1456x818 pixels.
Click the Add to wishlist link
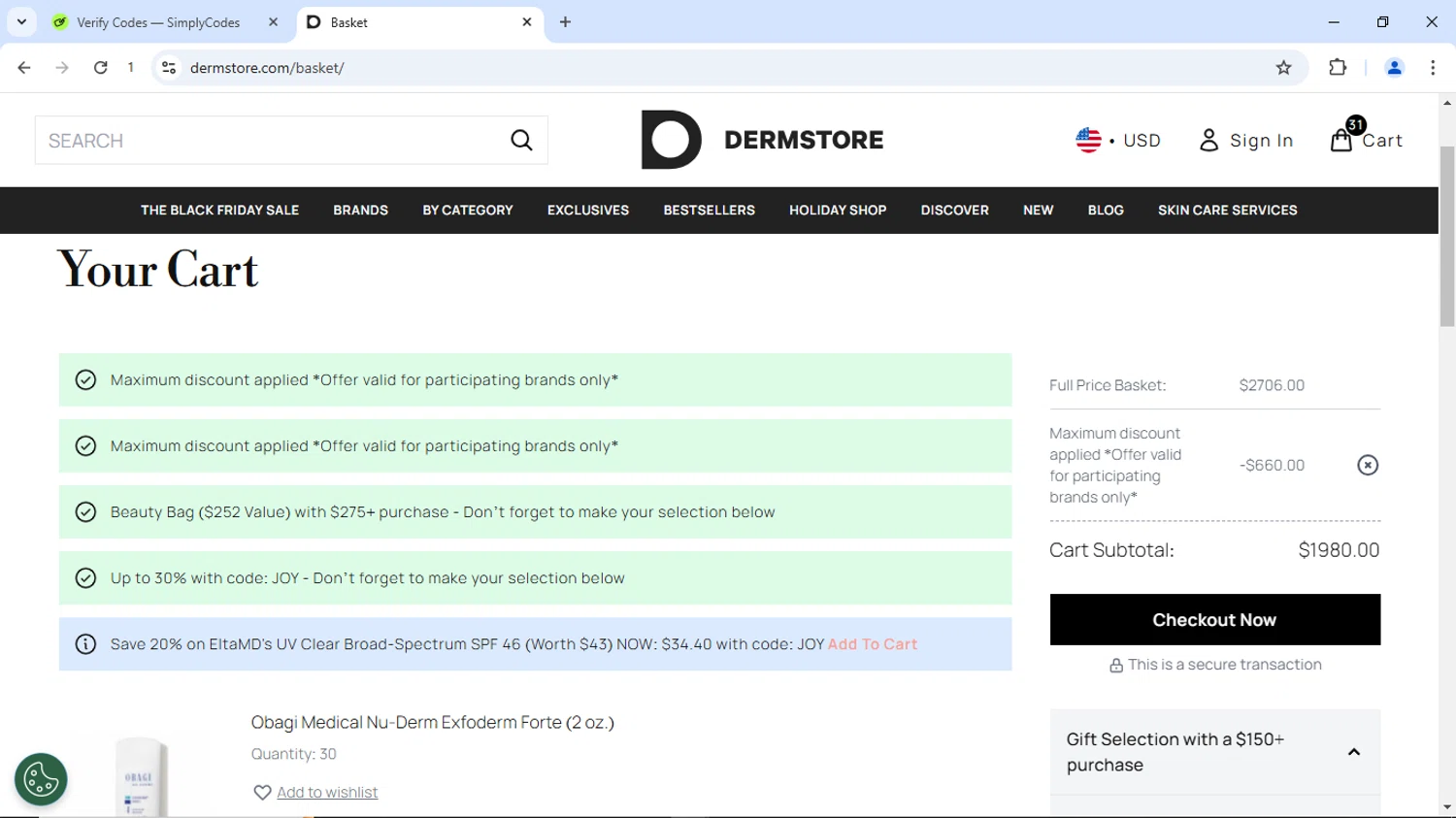[x=327, y=793]
